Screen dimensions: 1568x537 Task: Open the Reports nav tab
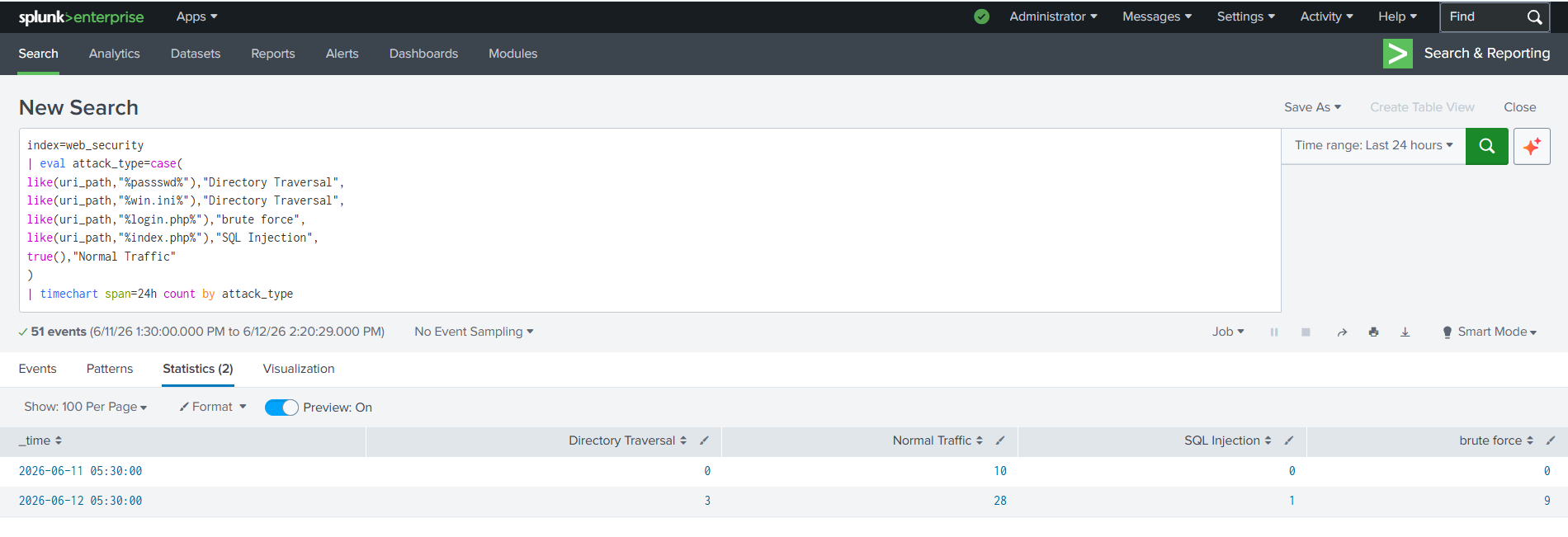pyautogui.click(x=273, y=54)
